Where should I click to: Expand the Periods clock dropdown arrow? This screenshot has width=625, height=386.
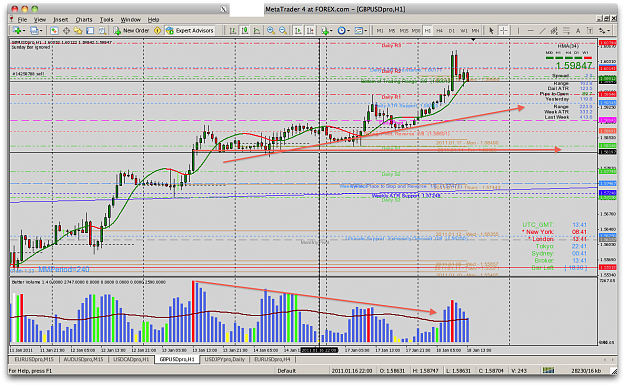click(x=348, y=31)
